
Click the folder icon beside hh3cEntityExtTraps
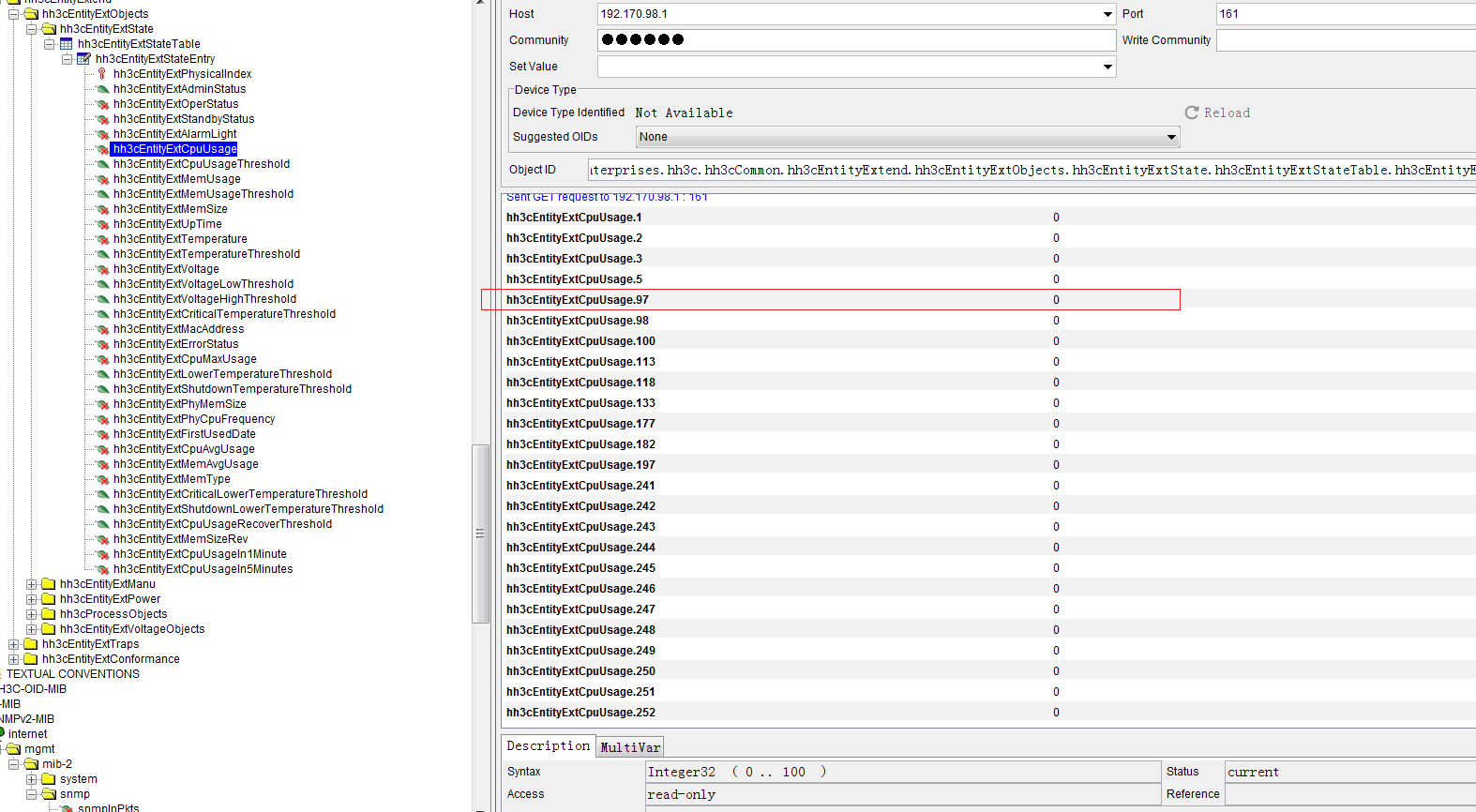31,644
